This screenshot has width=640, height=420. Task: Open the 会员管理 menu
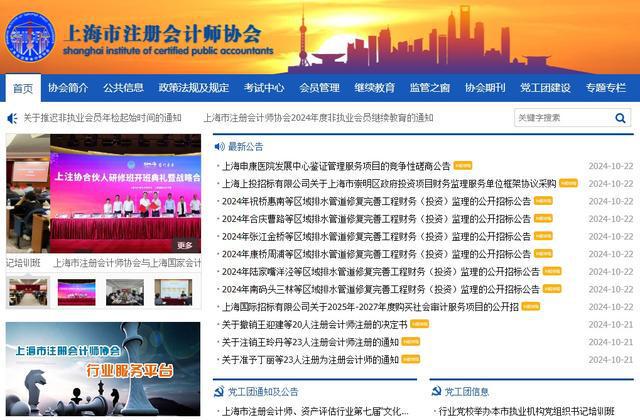[x=319, y=88]
